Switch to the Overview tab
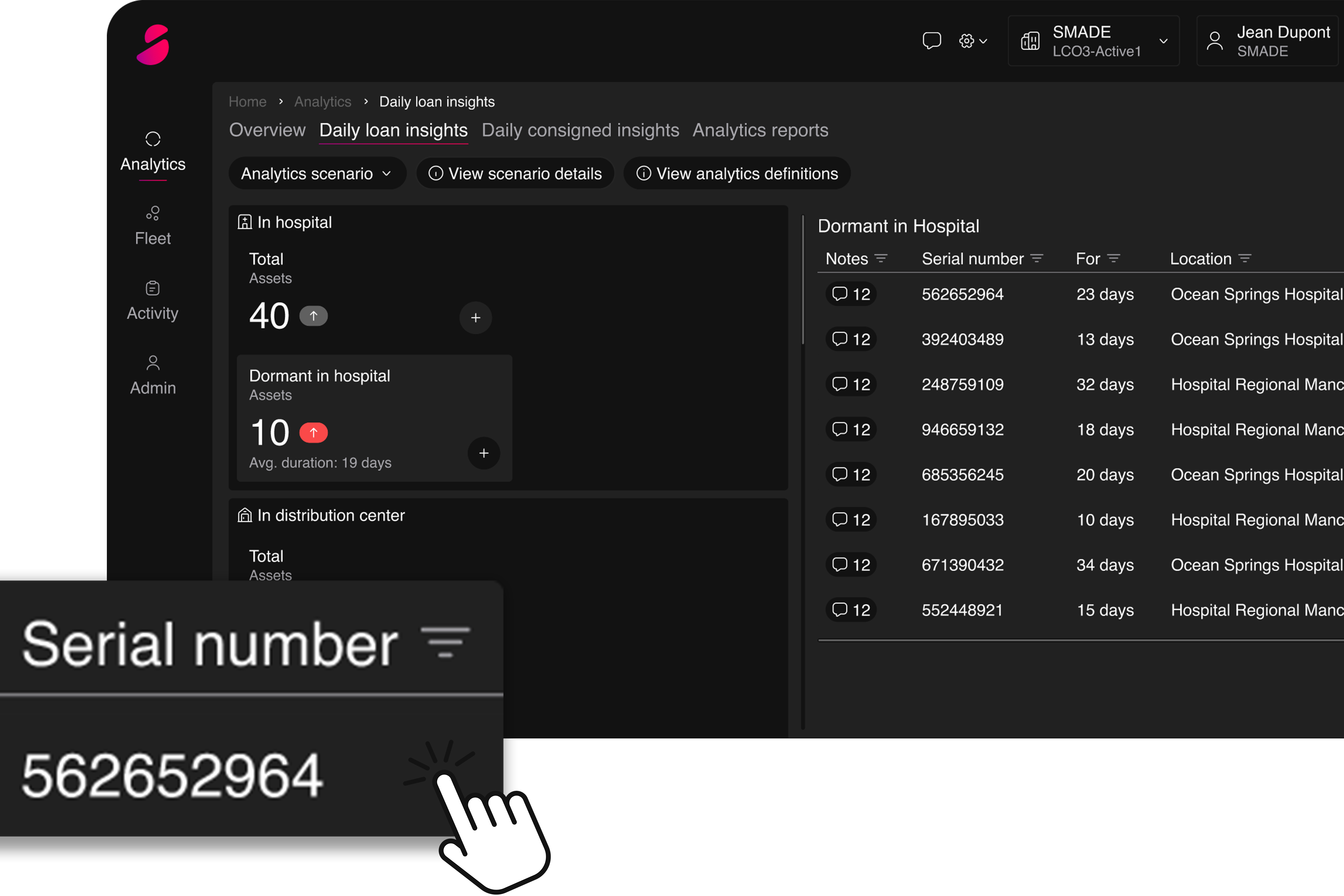This screenshot has height=896, width=1344. 267,130
